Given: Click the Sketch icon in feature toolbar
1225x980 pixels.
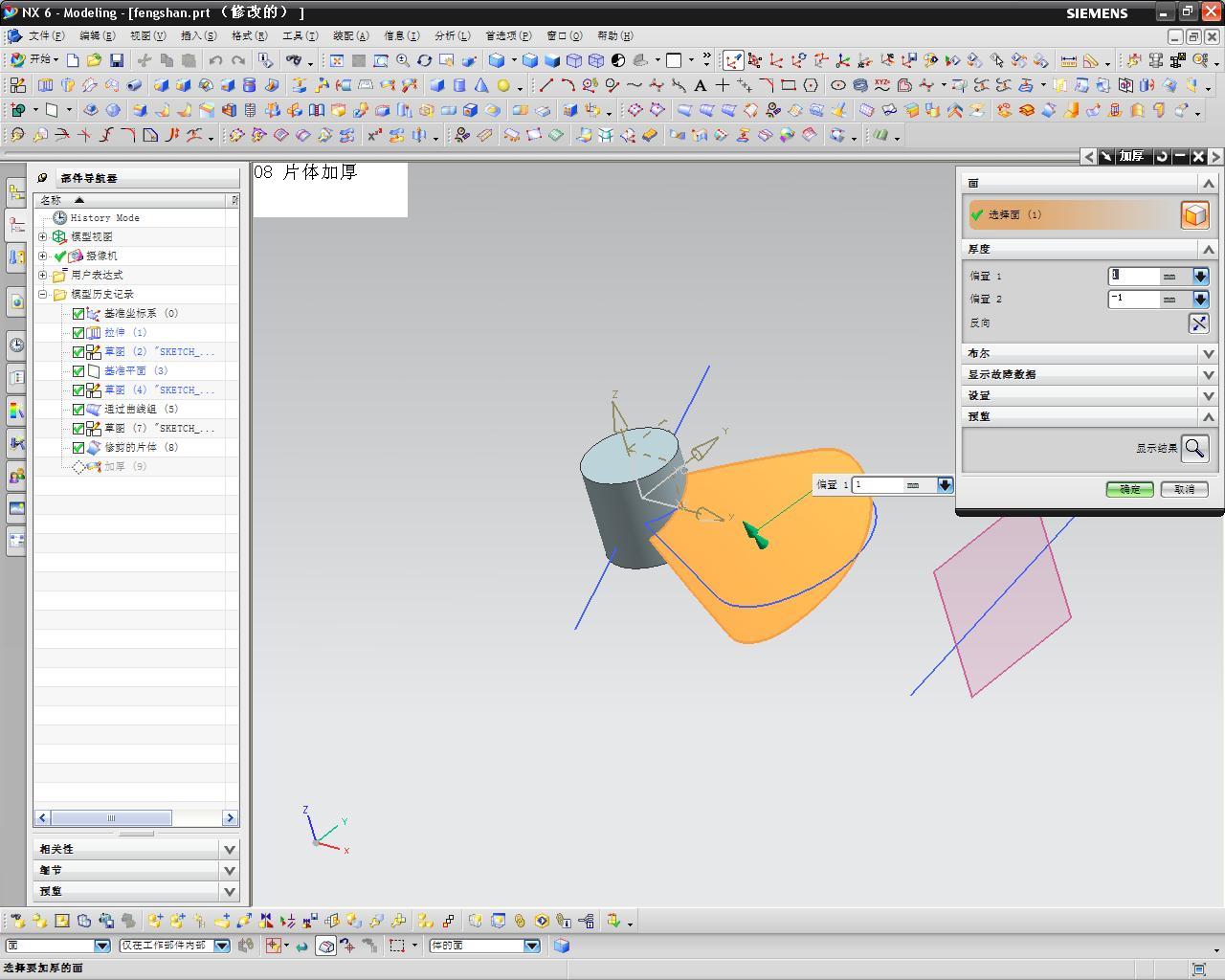Looking at the screenshot, I should click(17, 85).
